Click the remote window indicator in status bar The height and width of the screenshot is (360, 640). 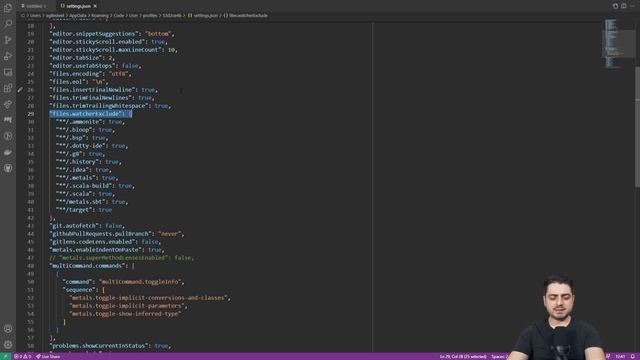[x=5, y=356]
